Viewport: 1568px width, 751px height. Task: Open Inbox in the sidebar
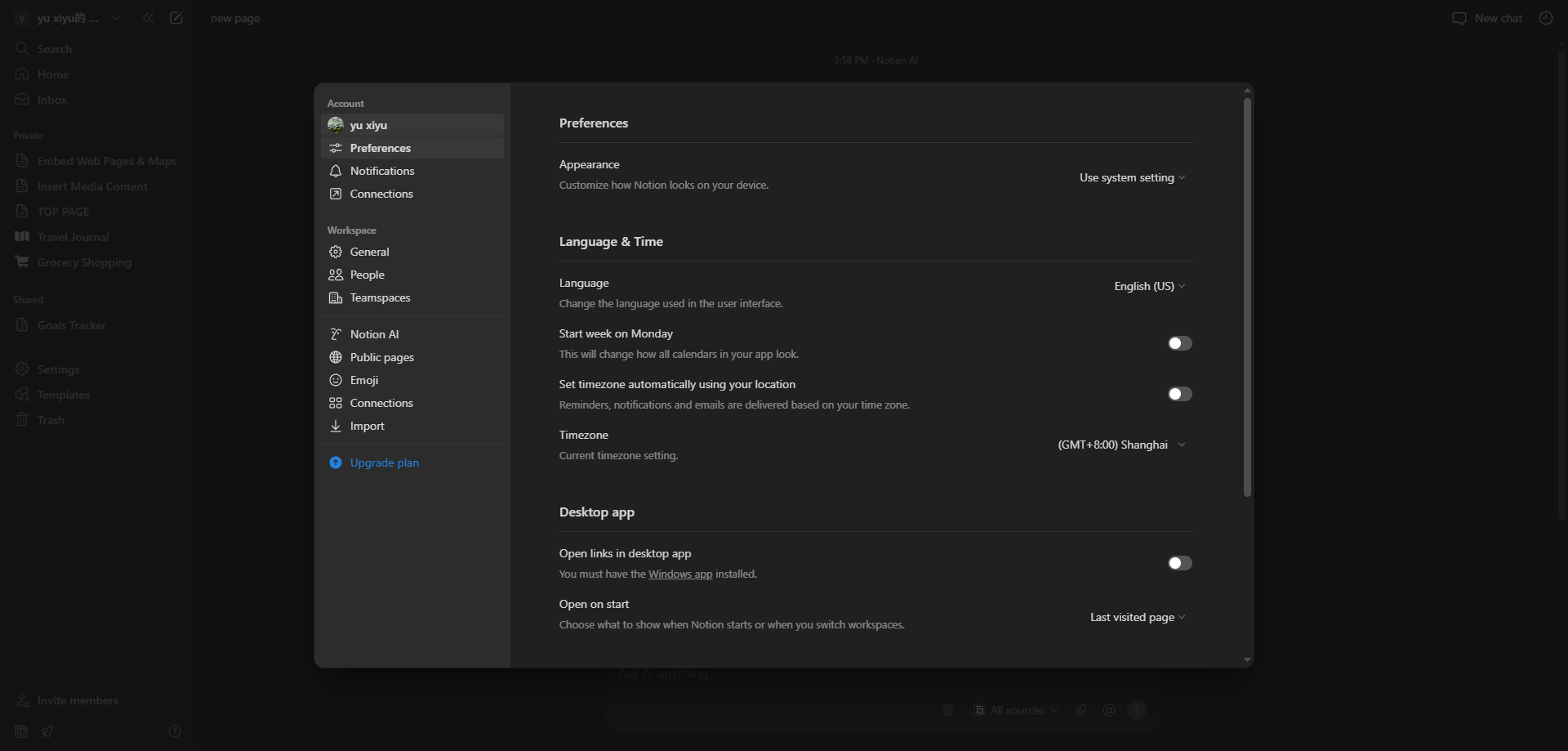click(x=96, y=100)
